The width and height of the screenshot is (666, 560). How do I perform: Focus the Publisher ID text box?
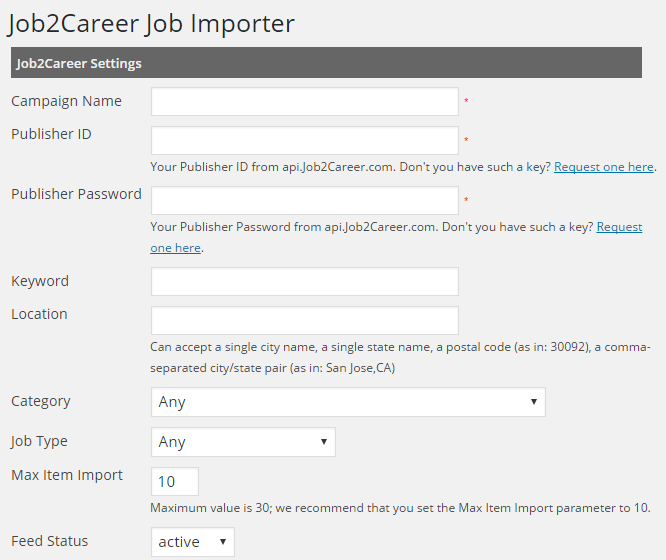coord(304,141)
